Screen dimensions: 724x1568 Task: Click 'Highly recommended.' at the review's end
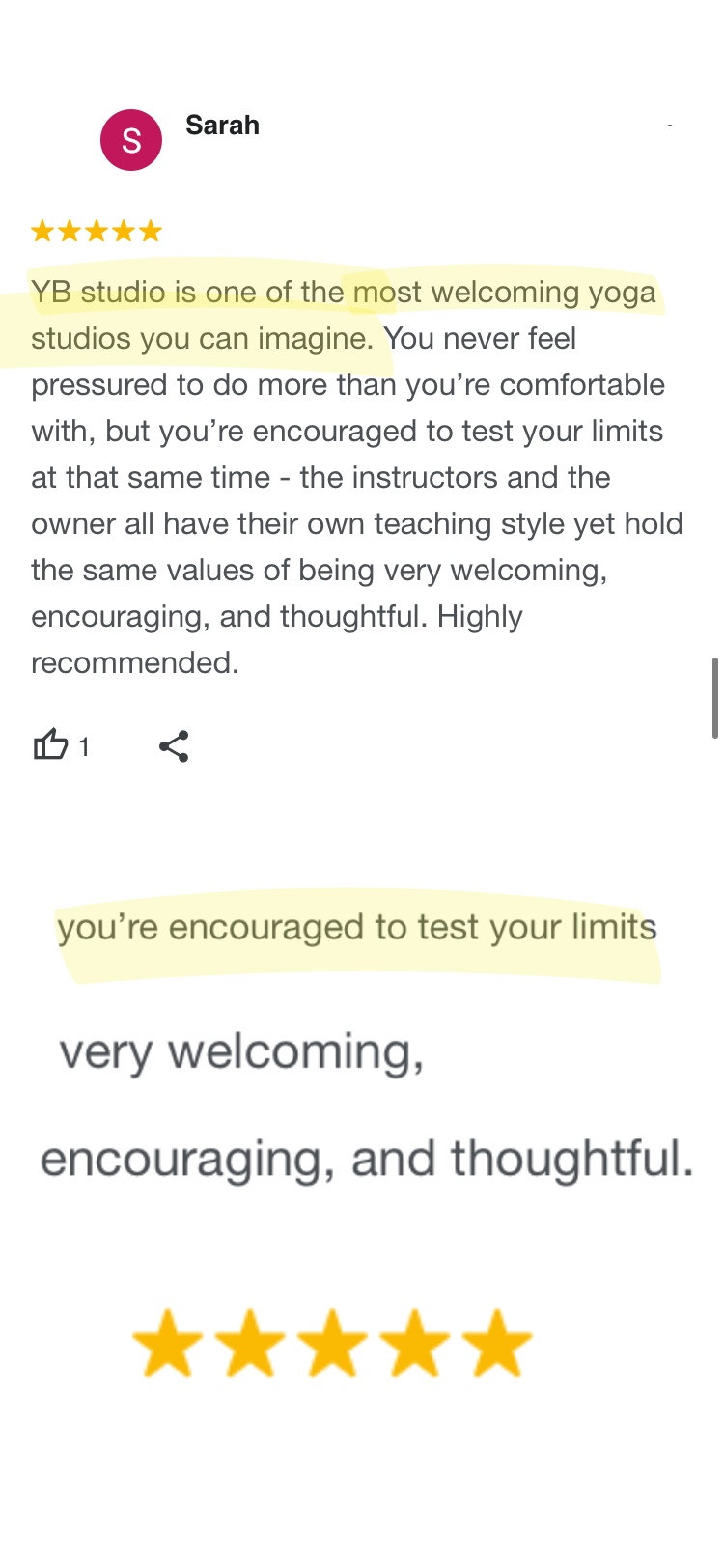277,639
